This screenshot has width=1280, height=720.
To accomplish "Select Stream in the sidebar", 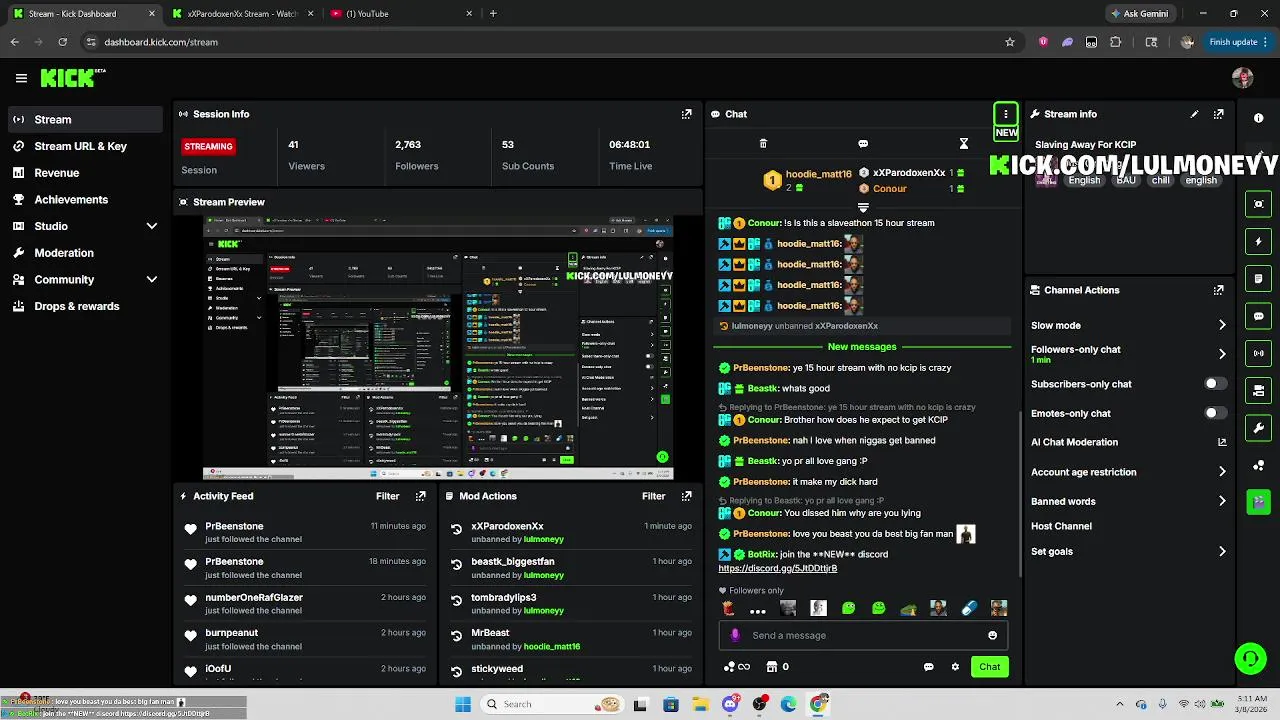I will [x=85, y=119].
